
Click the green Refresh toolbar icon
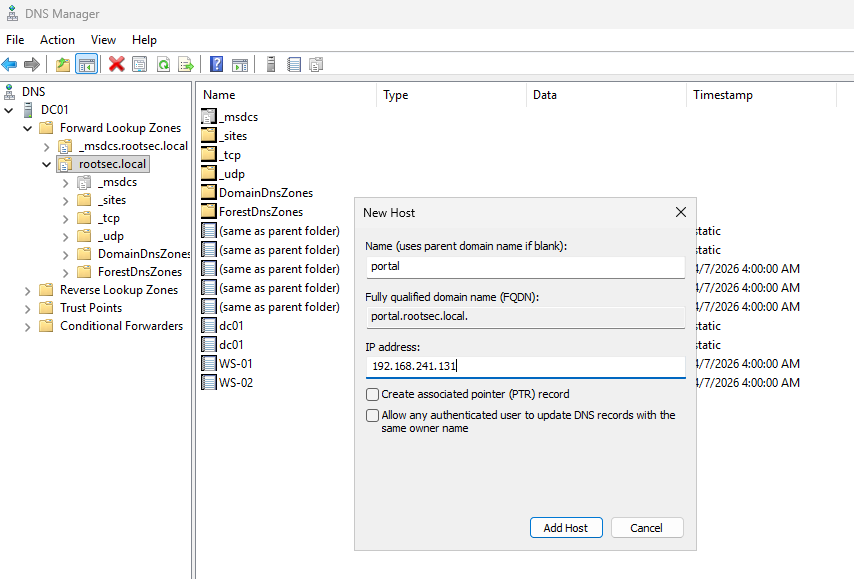pos(163,64)
